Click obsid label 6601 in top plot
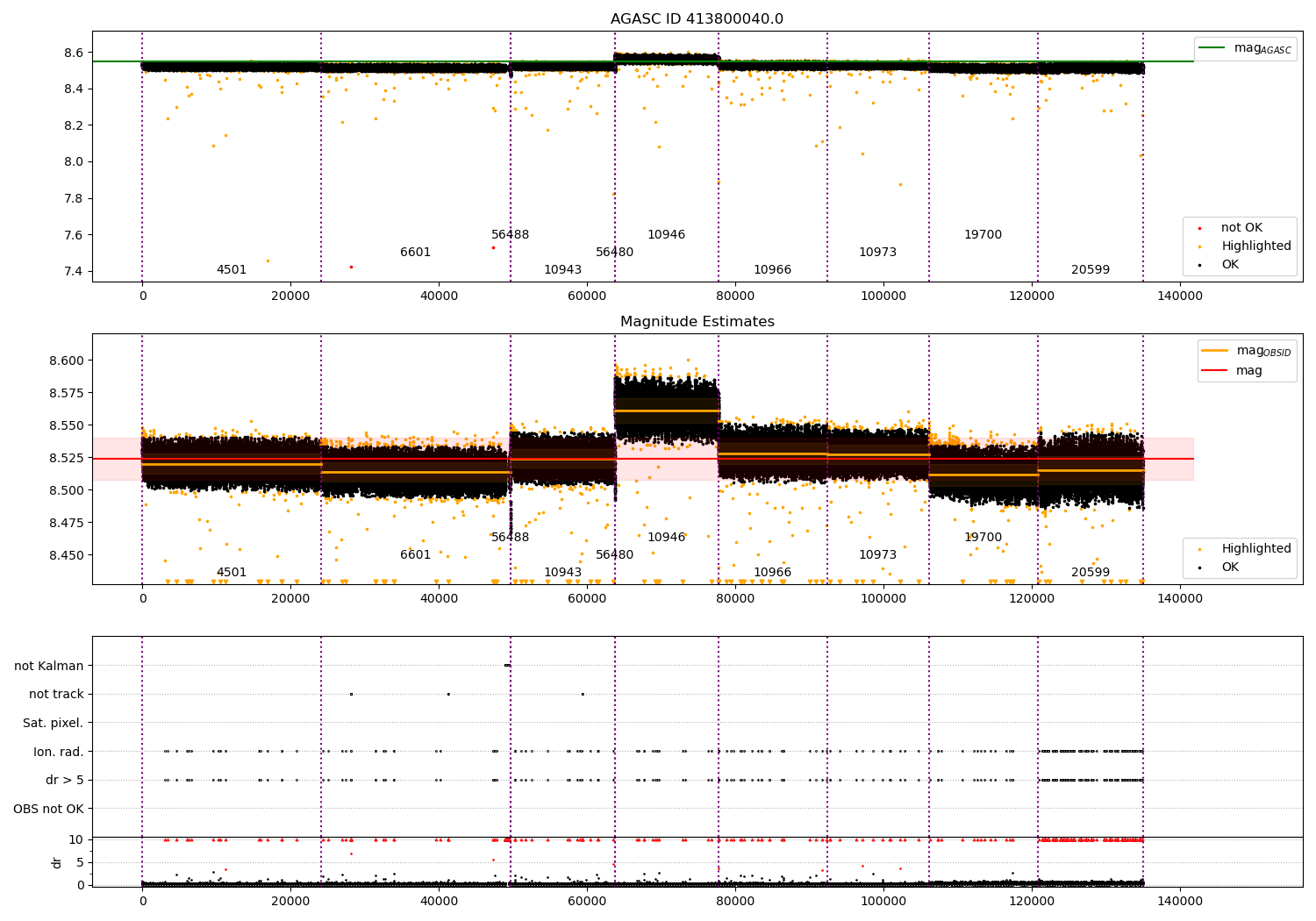Viewport: 1316px width, 921px height. (x=416, y=253)
